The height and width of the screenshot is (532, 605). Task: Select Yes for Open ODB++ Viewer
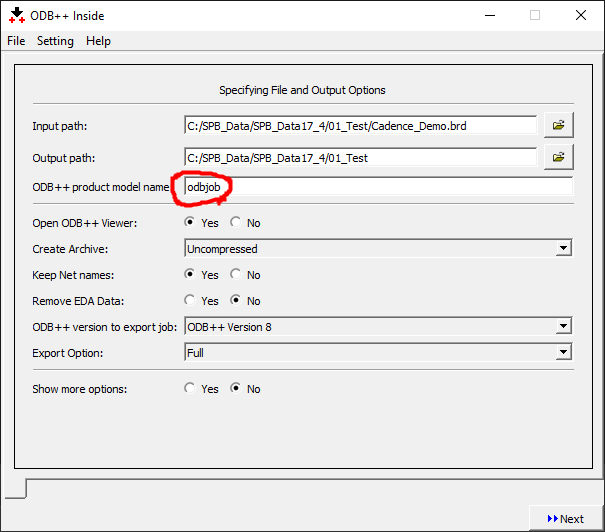[x=190, y=222]
